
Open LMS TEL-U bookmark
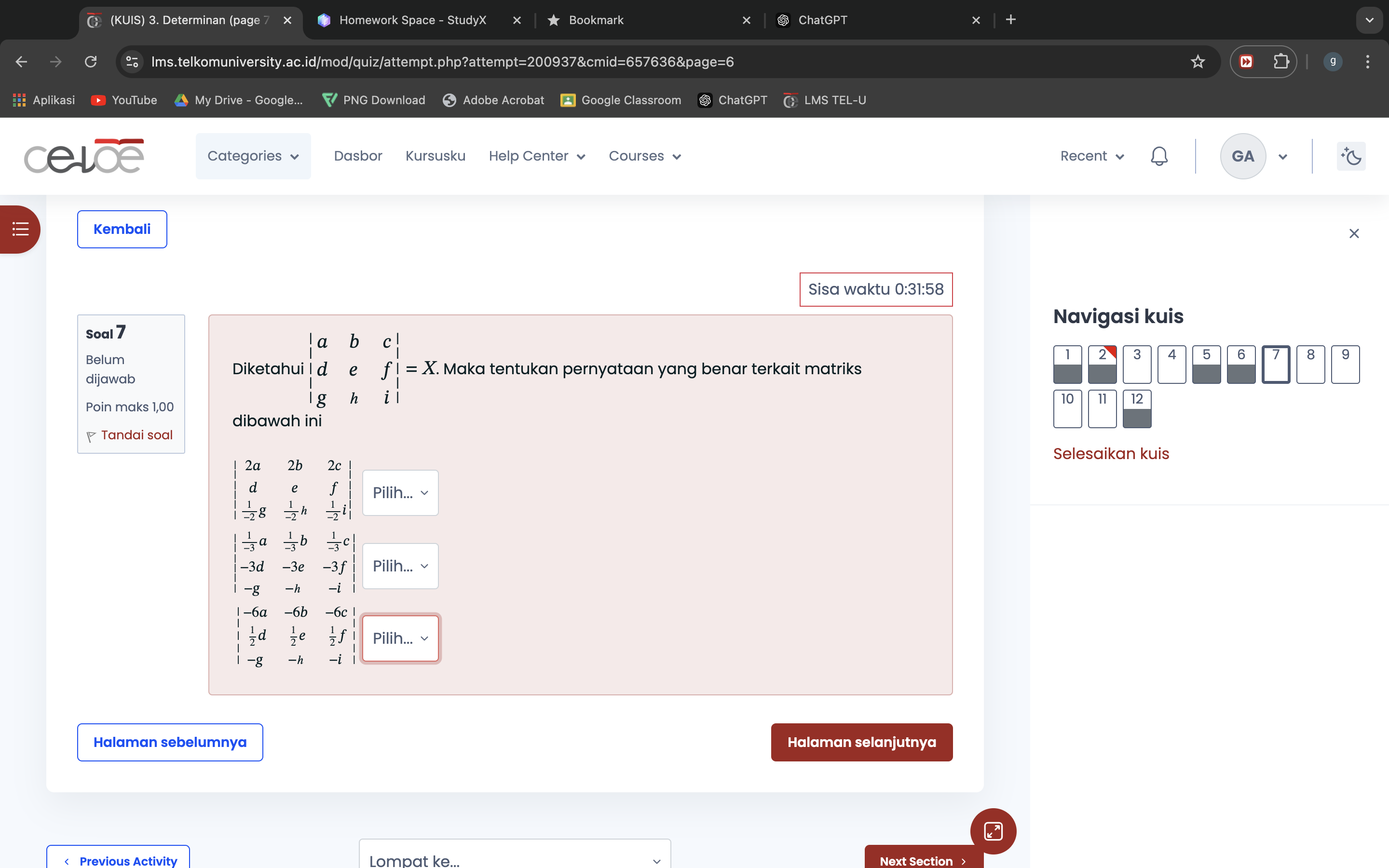[x=825, y=100]
